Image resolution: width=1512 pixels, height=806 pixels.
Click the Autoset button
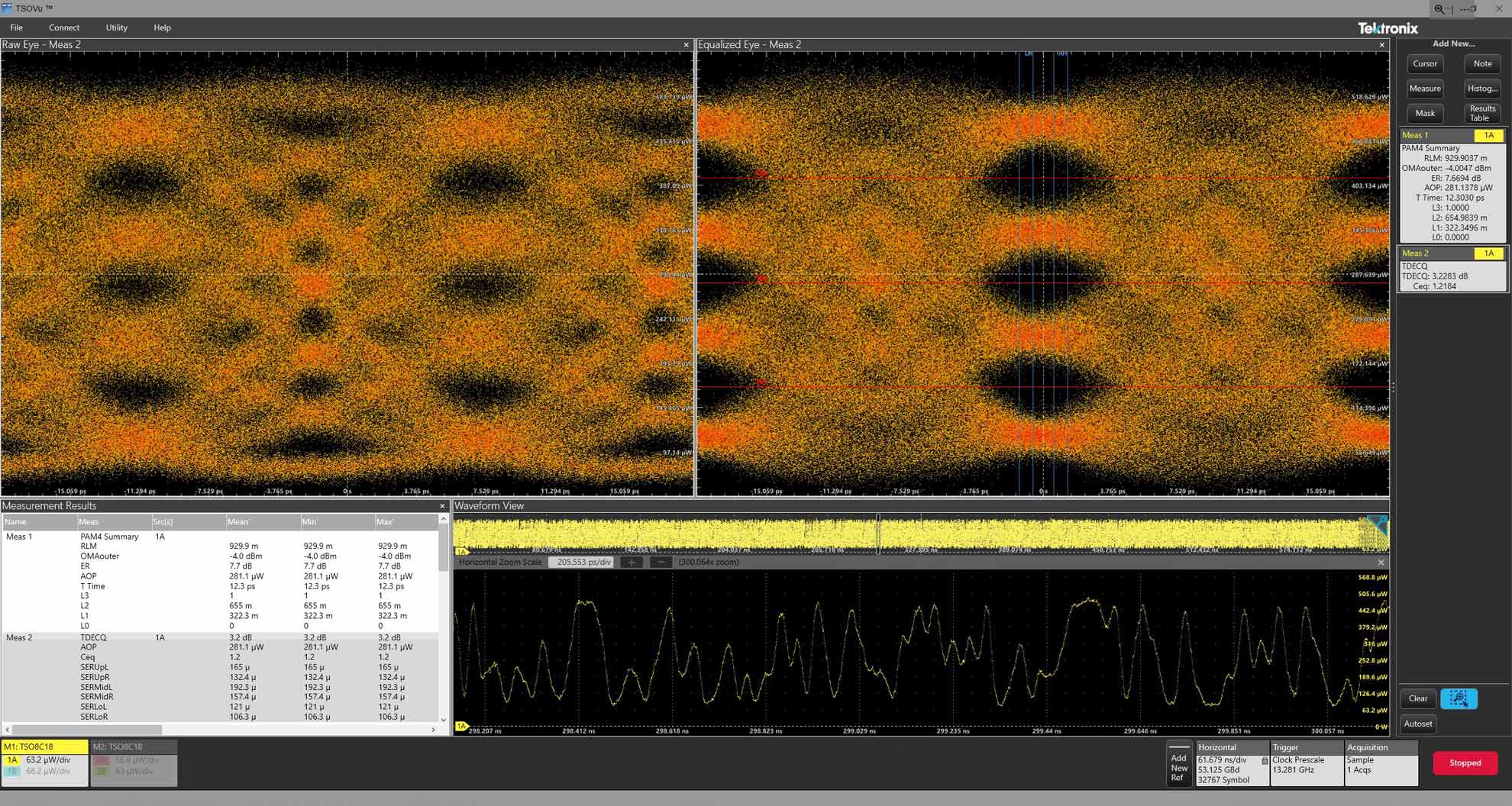coord(1418,724)
